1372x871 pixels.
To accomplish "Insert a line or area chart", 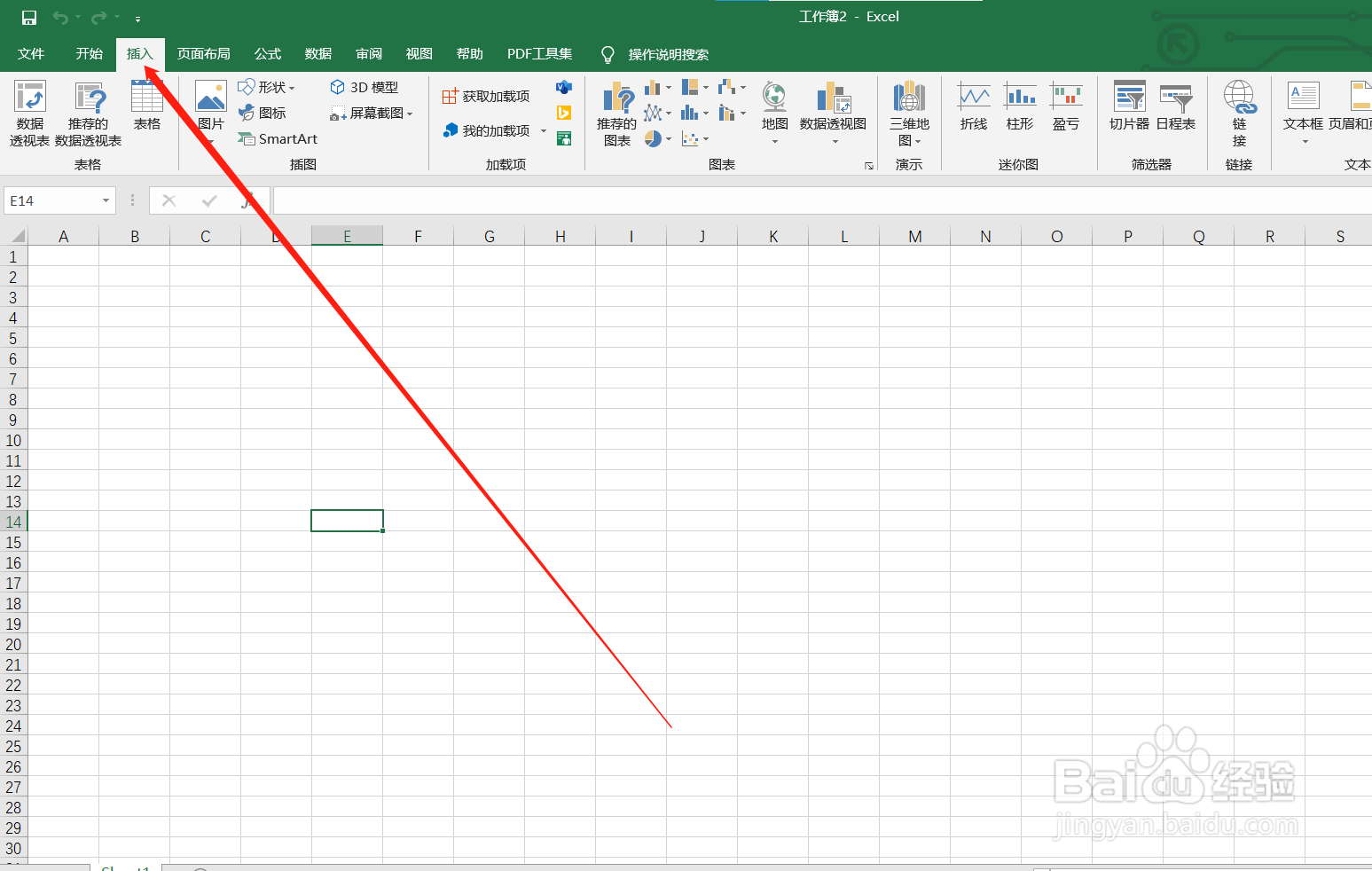I will point(653,113).
